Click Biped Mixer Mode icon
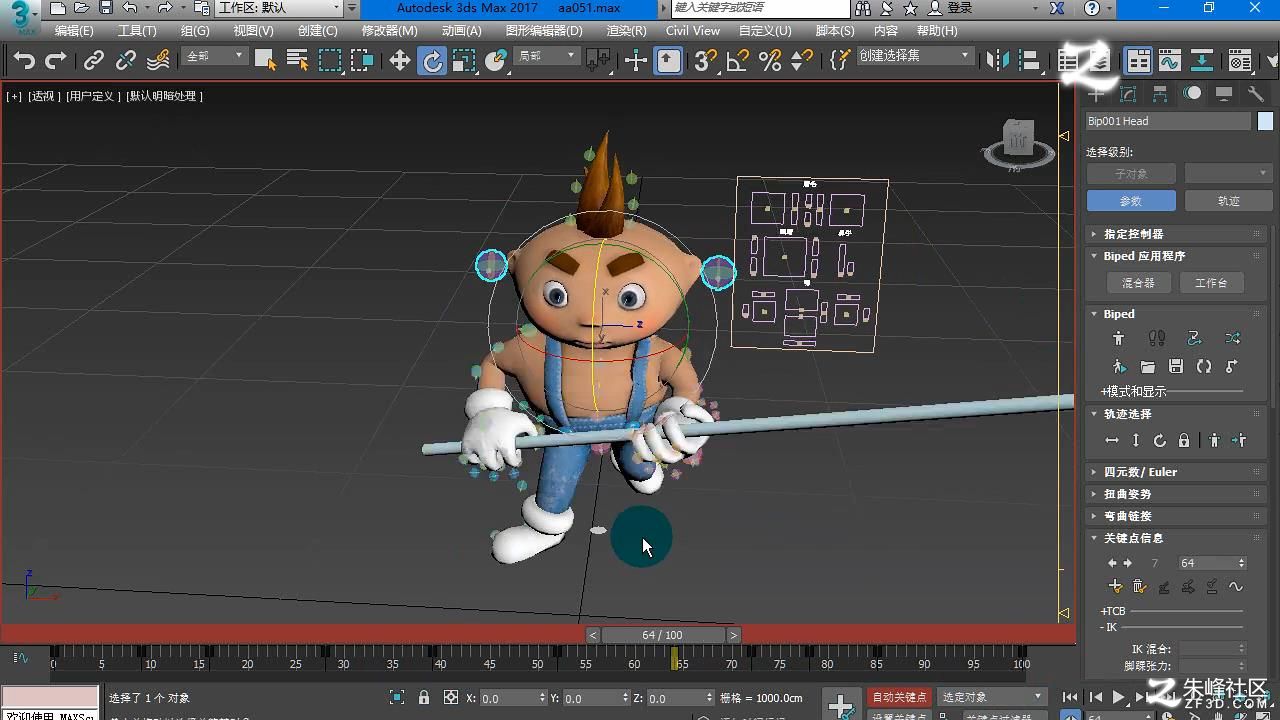This screenshot has width=1280, height=720. (x=1232, y=339)
